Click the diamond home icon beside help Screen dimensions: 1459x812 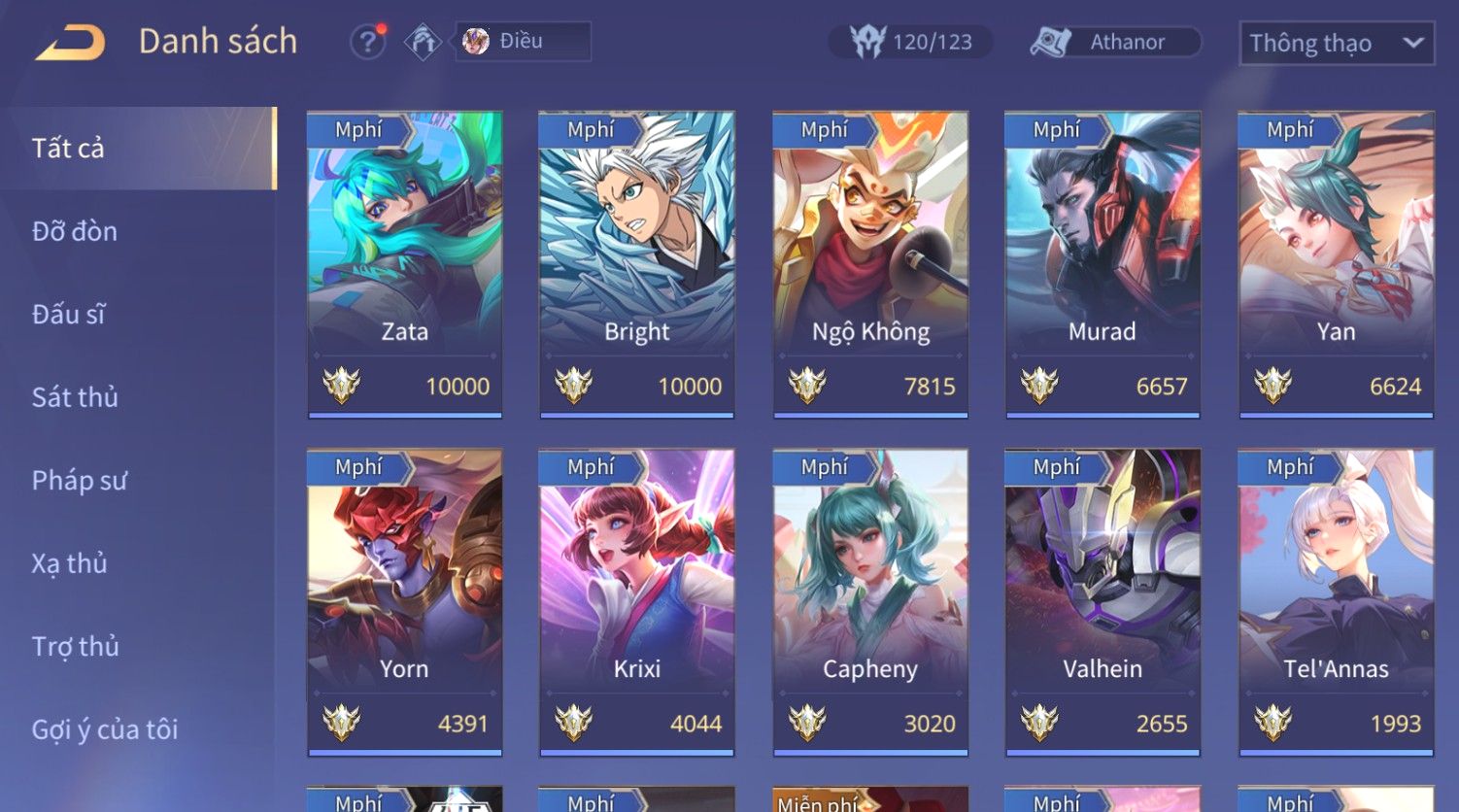[423, 42]
